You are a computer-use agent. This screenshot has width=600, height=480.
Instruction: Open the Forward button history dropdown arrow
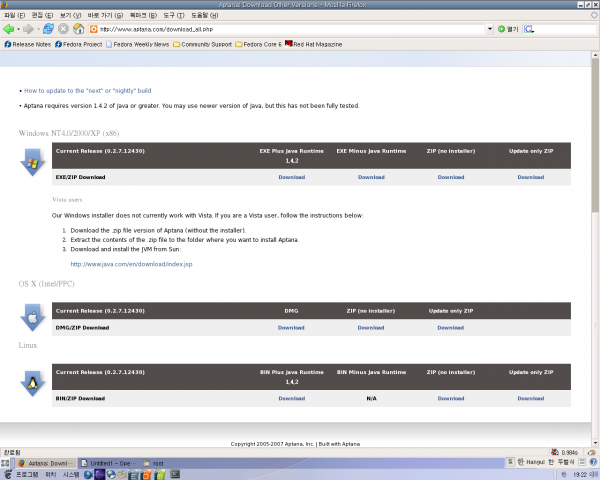tap(38, 29)
